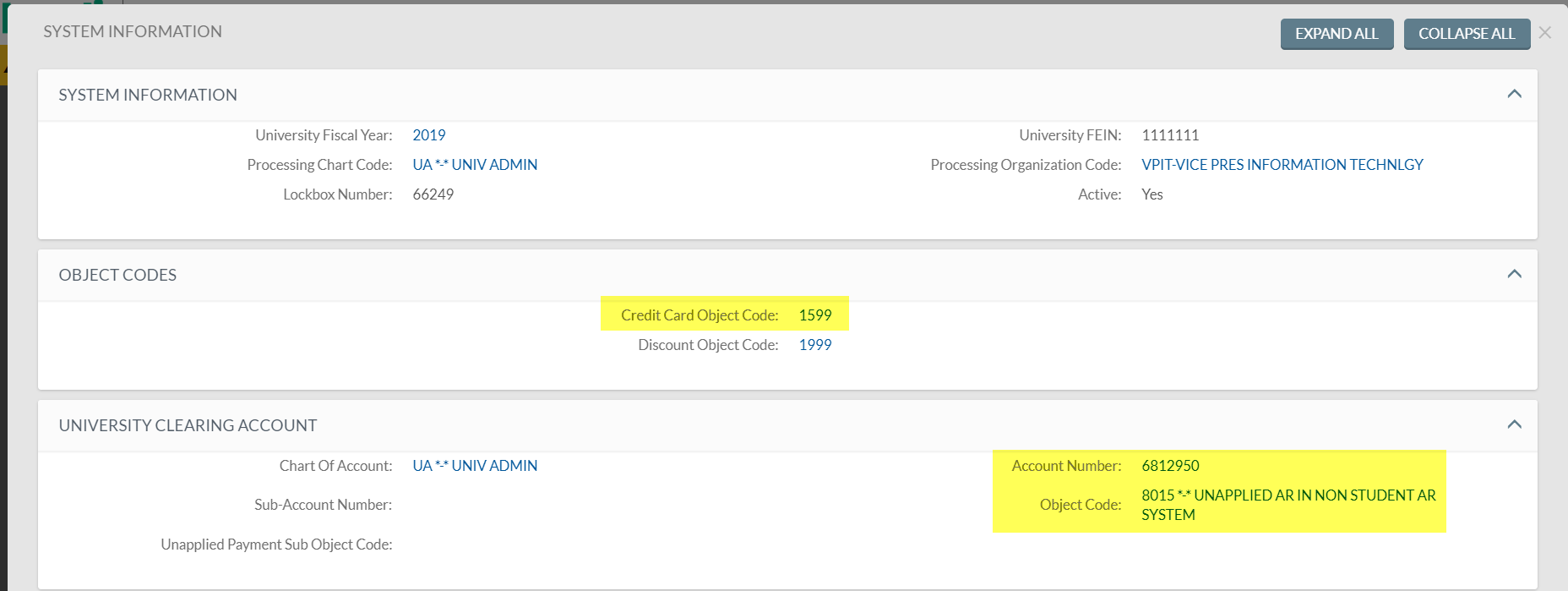The width and height of the screenshot is (1568, 591).
Task: Open Chart Of Account UA UNIV ADMIN link
Action: [x=475, y=466]
